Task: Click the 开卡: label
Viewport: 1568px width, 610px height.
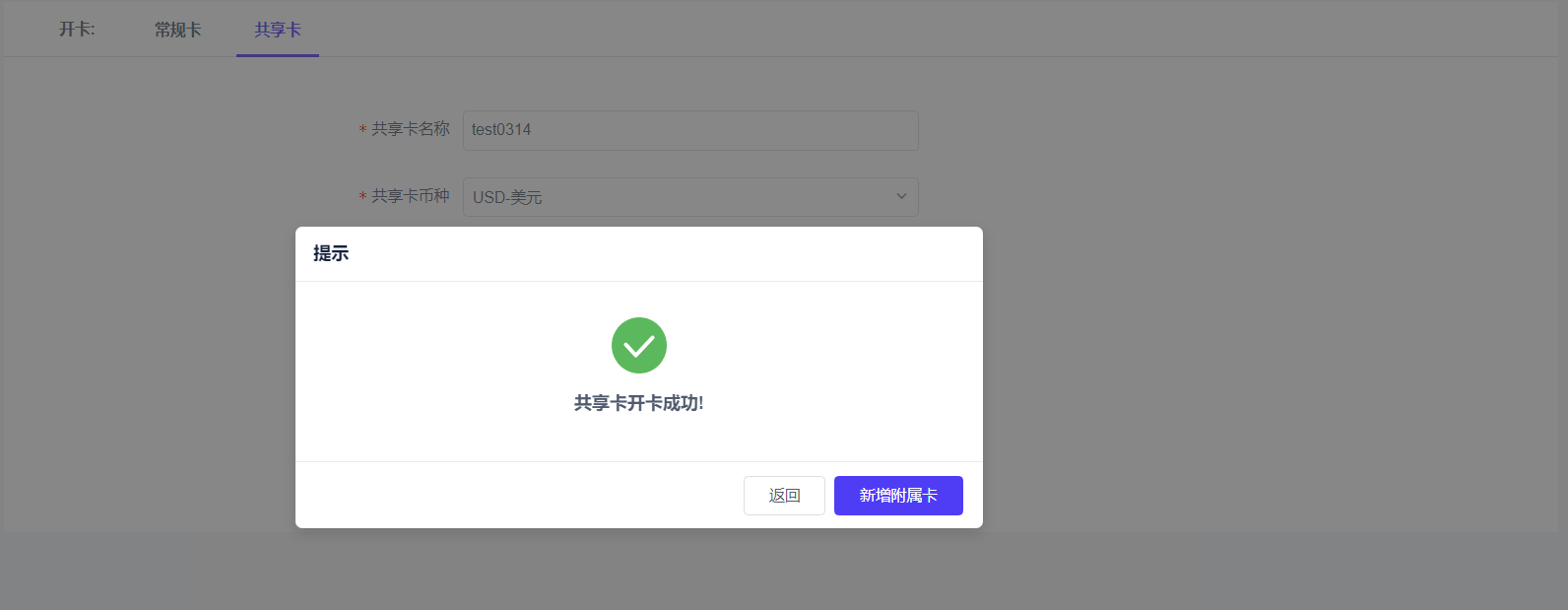Action: coord(77,30)
